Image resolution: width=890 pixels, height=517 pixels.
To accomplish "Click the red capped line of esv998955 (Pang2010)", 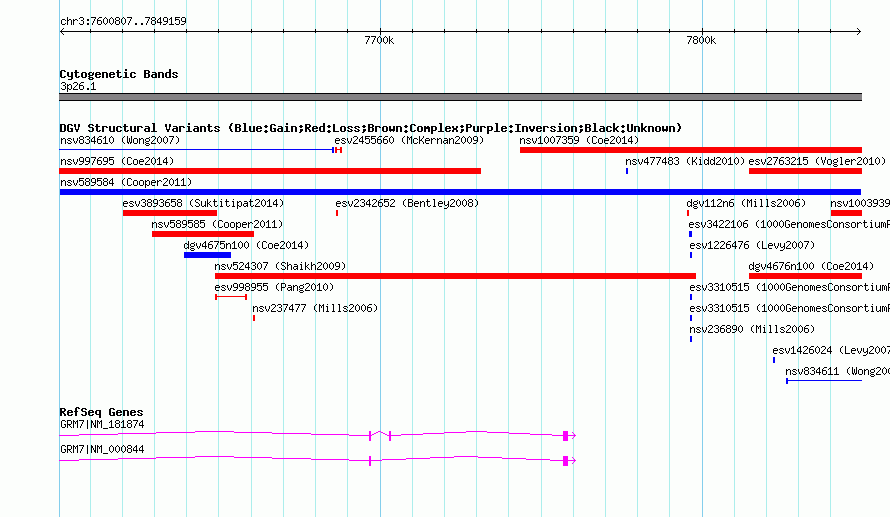I will coord(231,297).
